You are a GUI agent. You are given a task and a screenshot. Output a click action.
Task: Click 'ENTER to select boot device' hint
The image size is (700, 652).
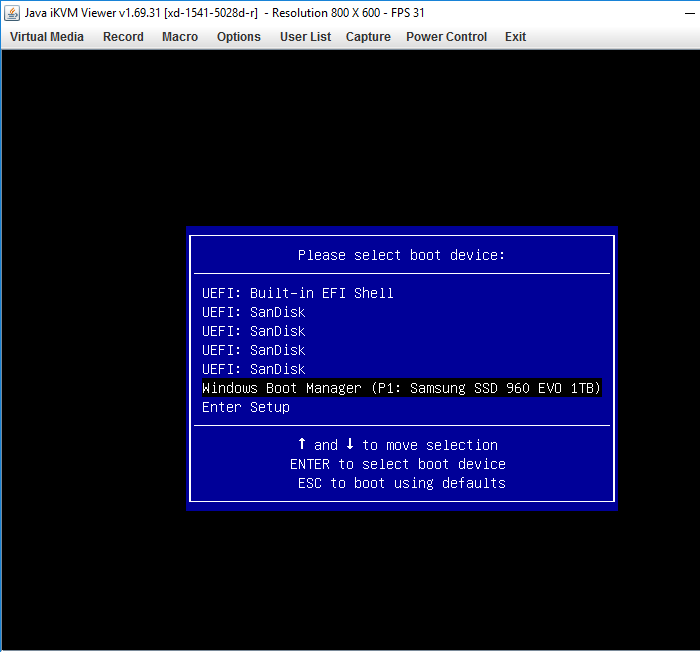[x=398, y=464]
